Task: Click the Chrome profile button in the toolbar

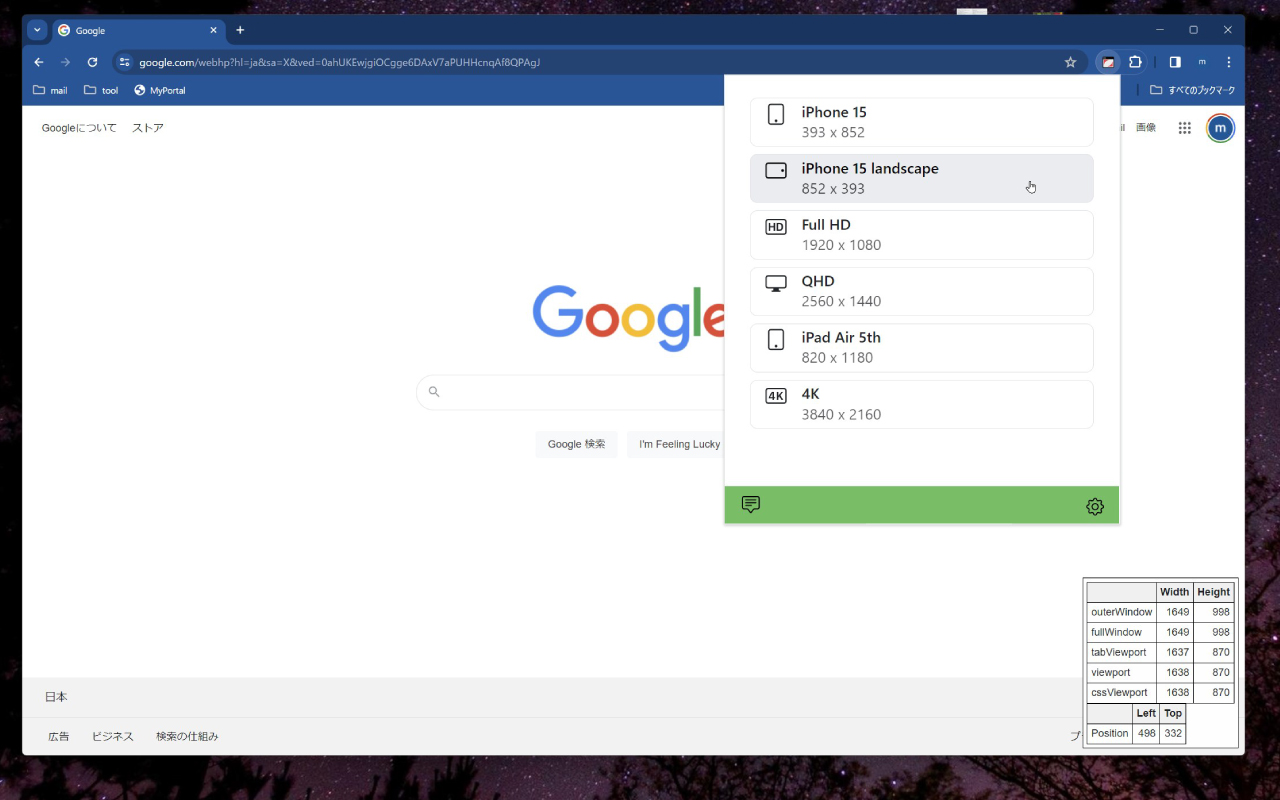Action: [1202, 62]
